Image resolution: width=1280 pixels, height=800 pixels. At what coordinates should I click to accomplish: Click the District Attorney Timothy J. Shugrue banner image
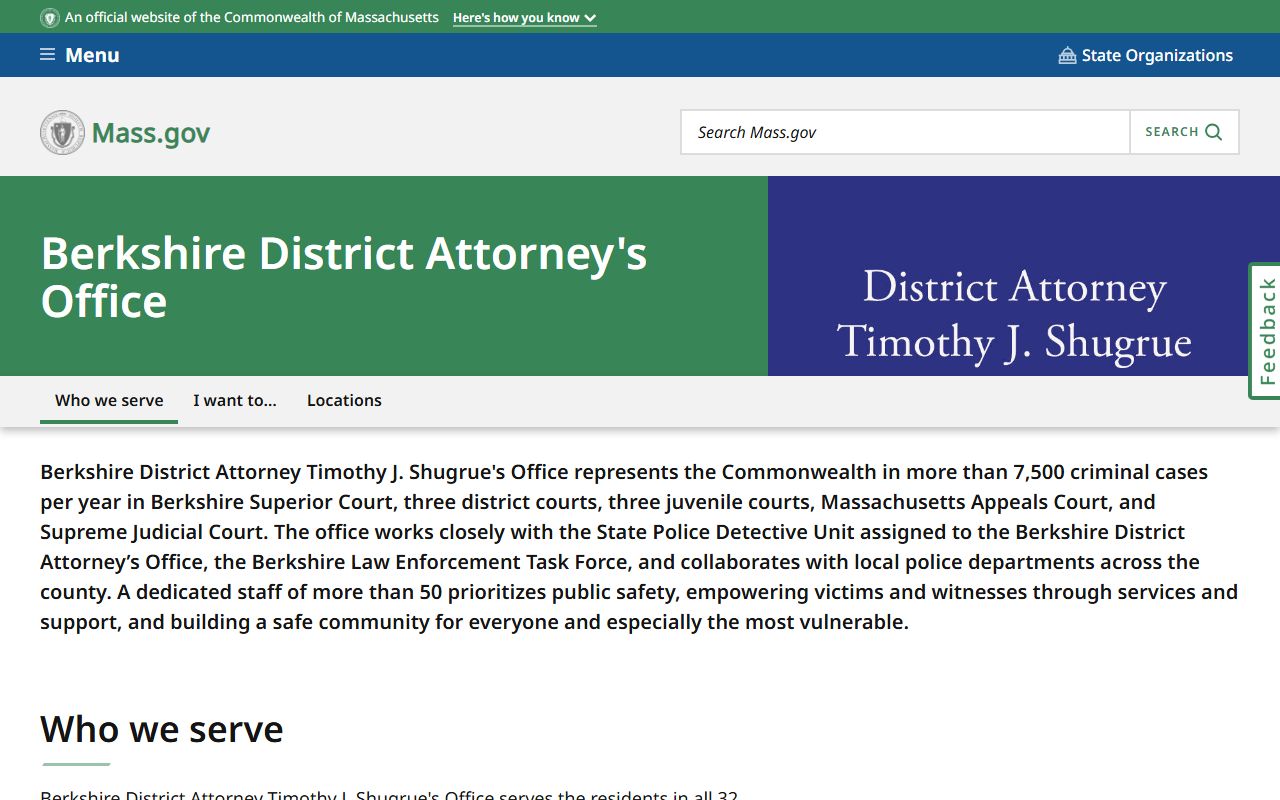pyautogui.click(x=1024, y=276)
